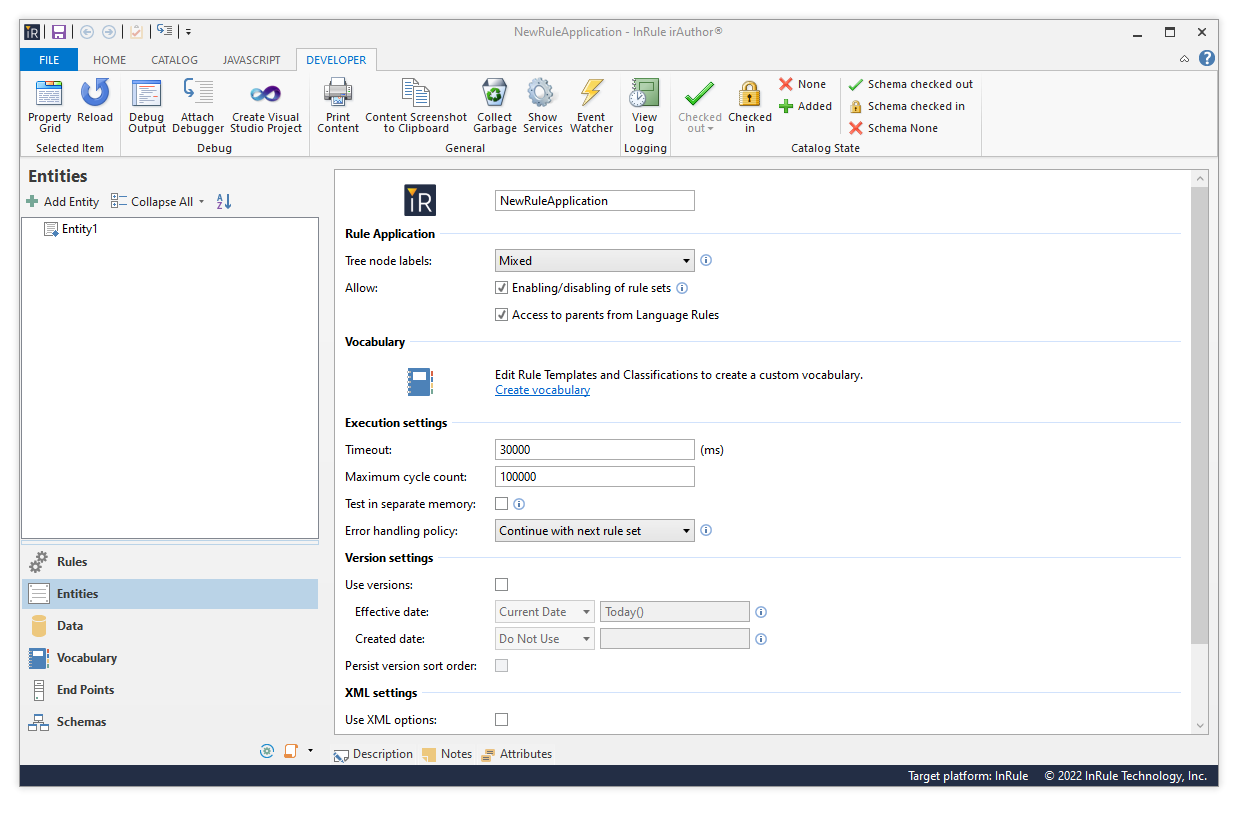This screenshot has height=815, width=1243.
Task: Click the Reload icon
Action: [95, 106]
